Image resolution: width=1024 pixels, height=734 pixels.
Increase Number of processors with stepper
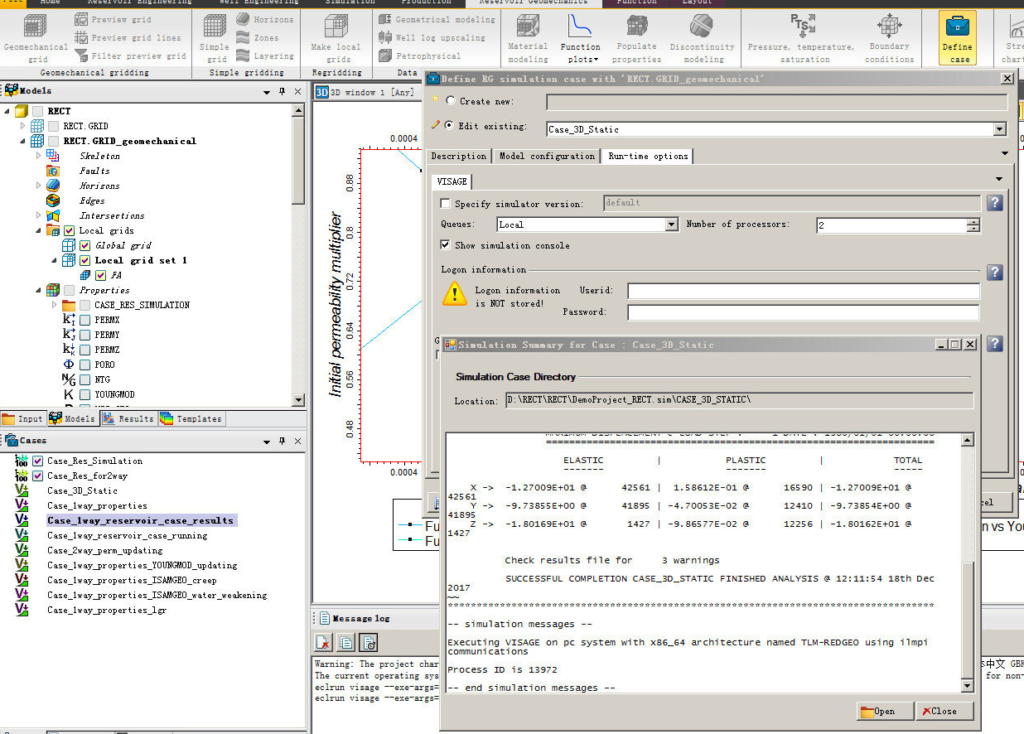click(973, 219)
